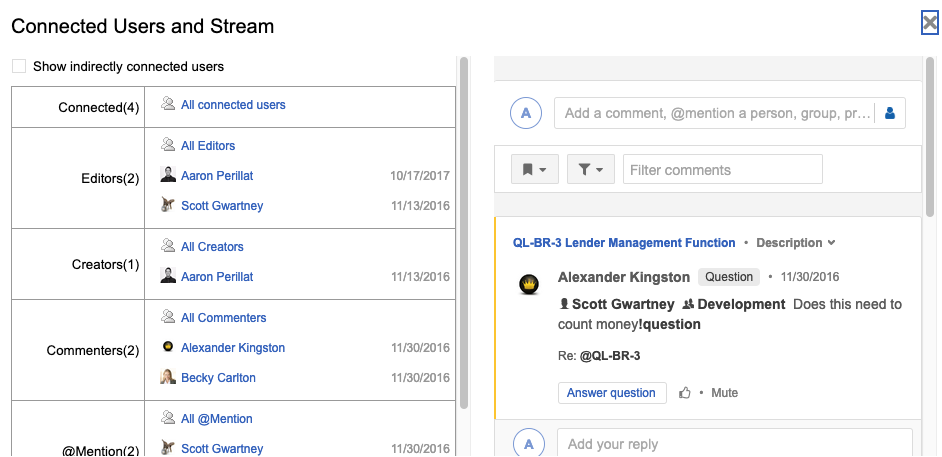Image resolution: width=942 pixels, height=457 pixels.
Task: Expand the Description dropdown chevron
Action: point(831,243)
